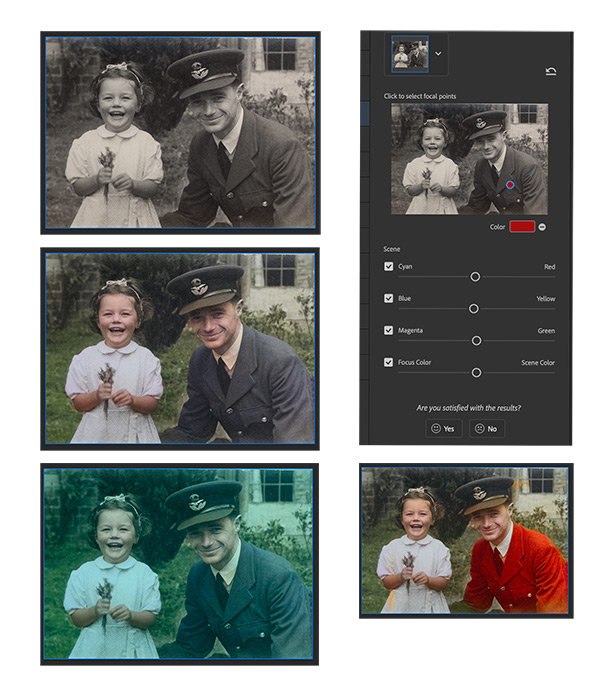600x691 pixels.
Task: Click the 'Red' slider end label
Action: 549,267
